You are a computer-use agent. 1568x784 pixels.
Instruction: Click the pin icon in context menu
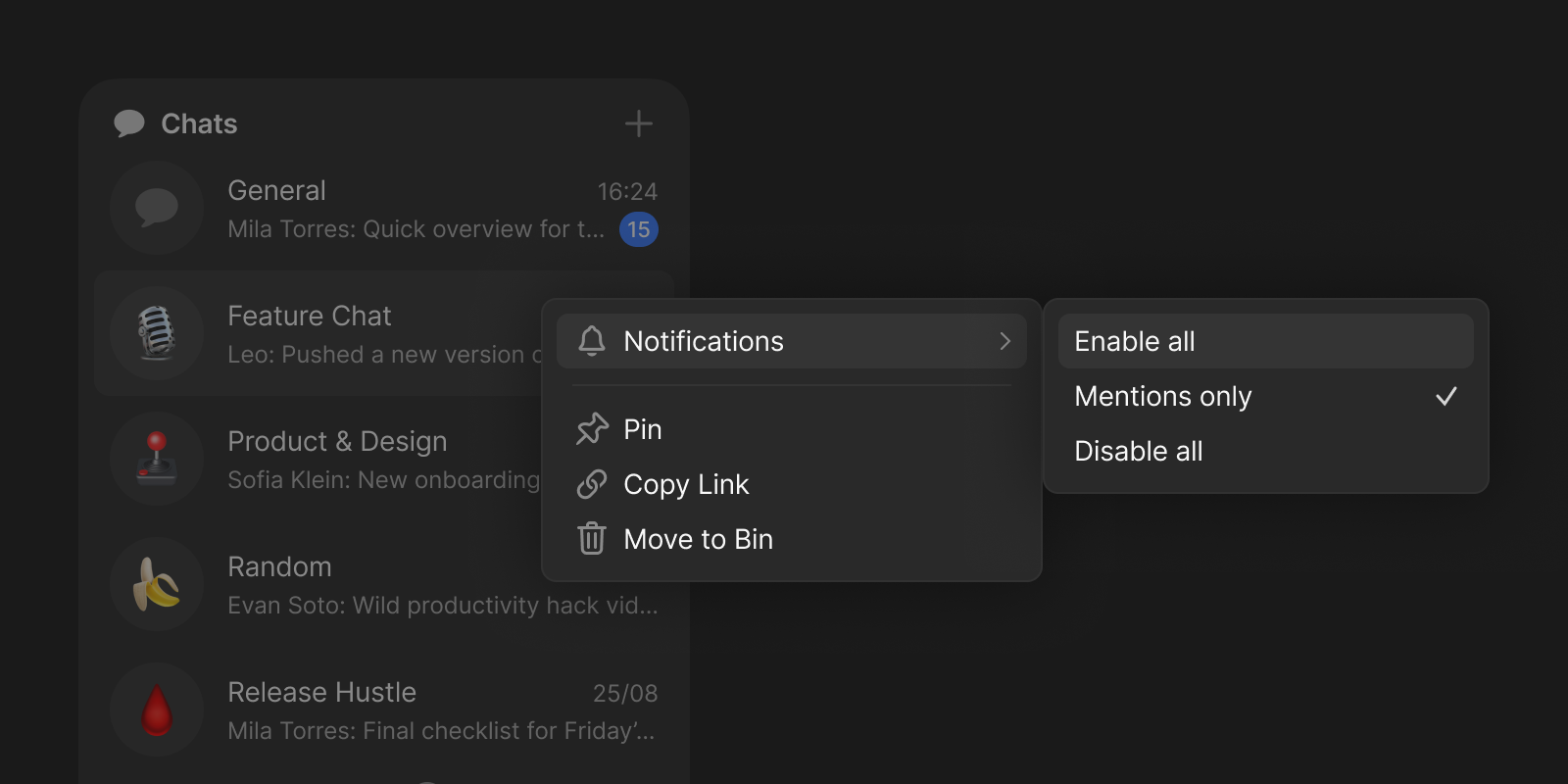(x=592, y=429)
